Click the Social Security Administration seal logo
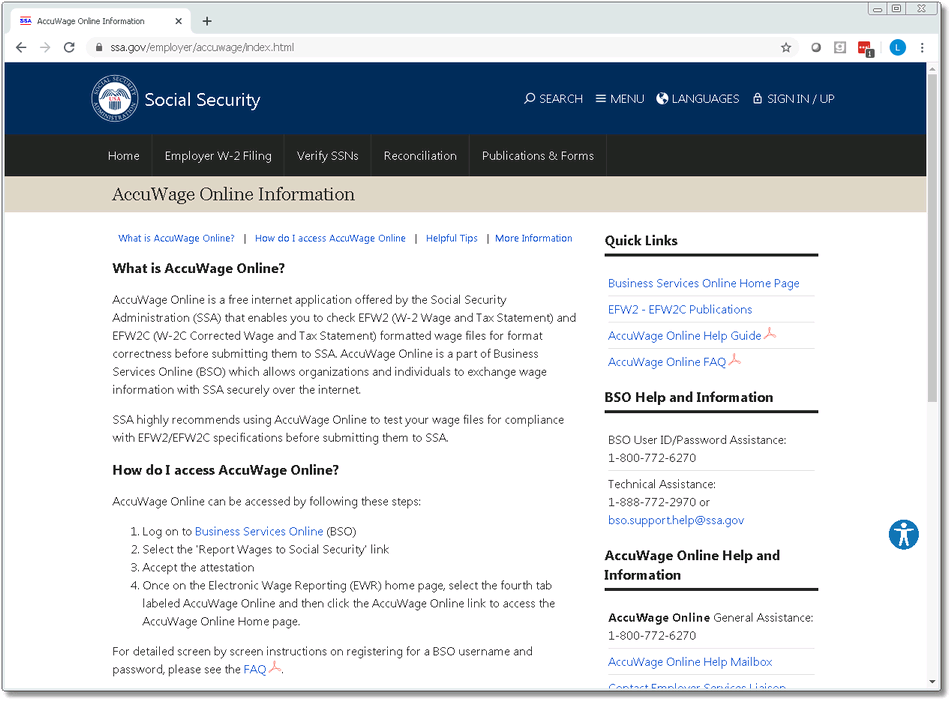 (115, 98)
